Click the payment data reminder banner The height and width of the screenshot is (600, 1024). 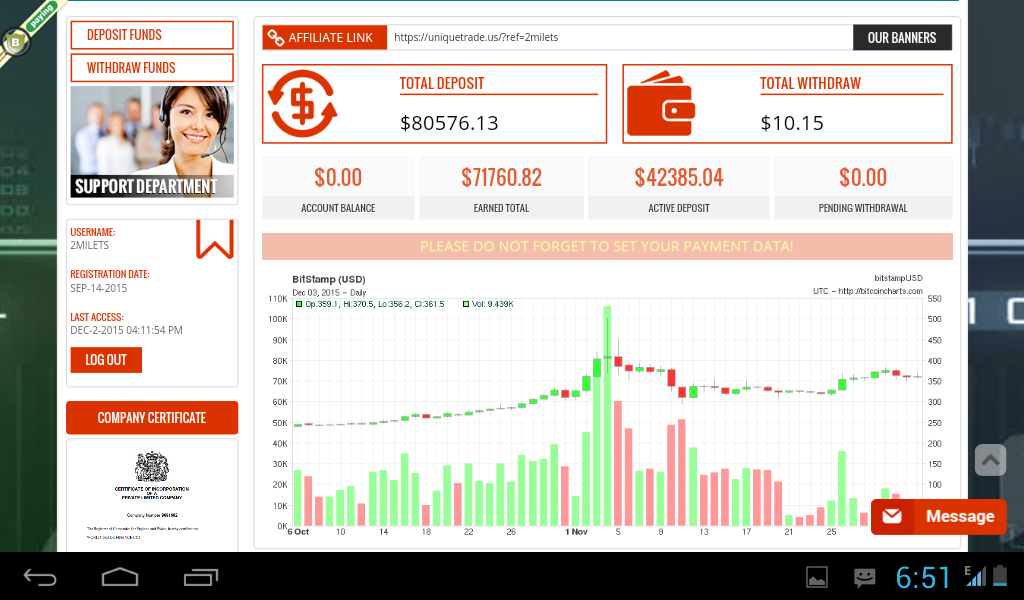(607, 246)
